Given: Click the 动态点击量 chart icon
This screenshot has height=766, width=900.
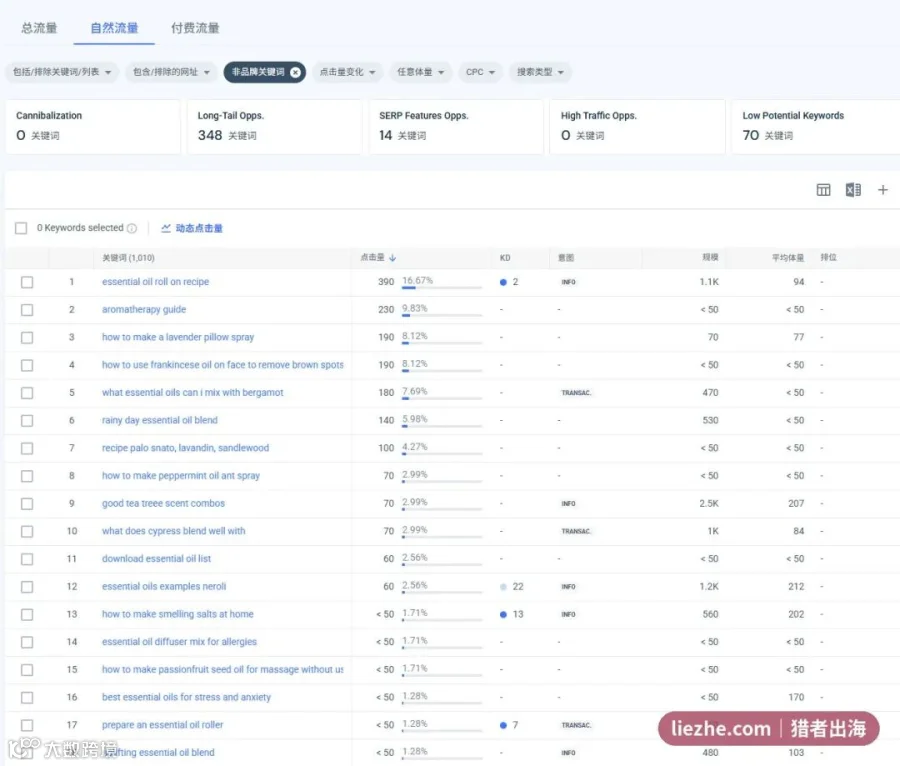Looking at the screenshot, I should tap(166, 228).
